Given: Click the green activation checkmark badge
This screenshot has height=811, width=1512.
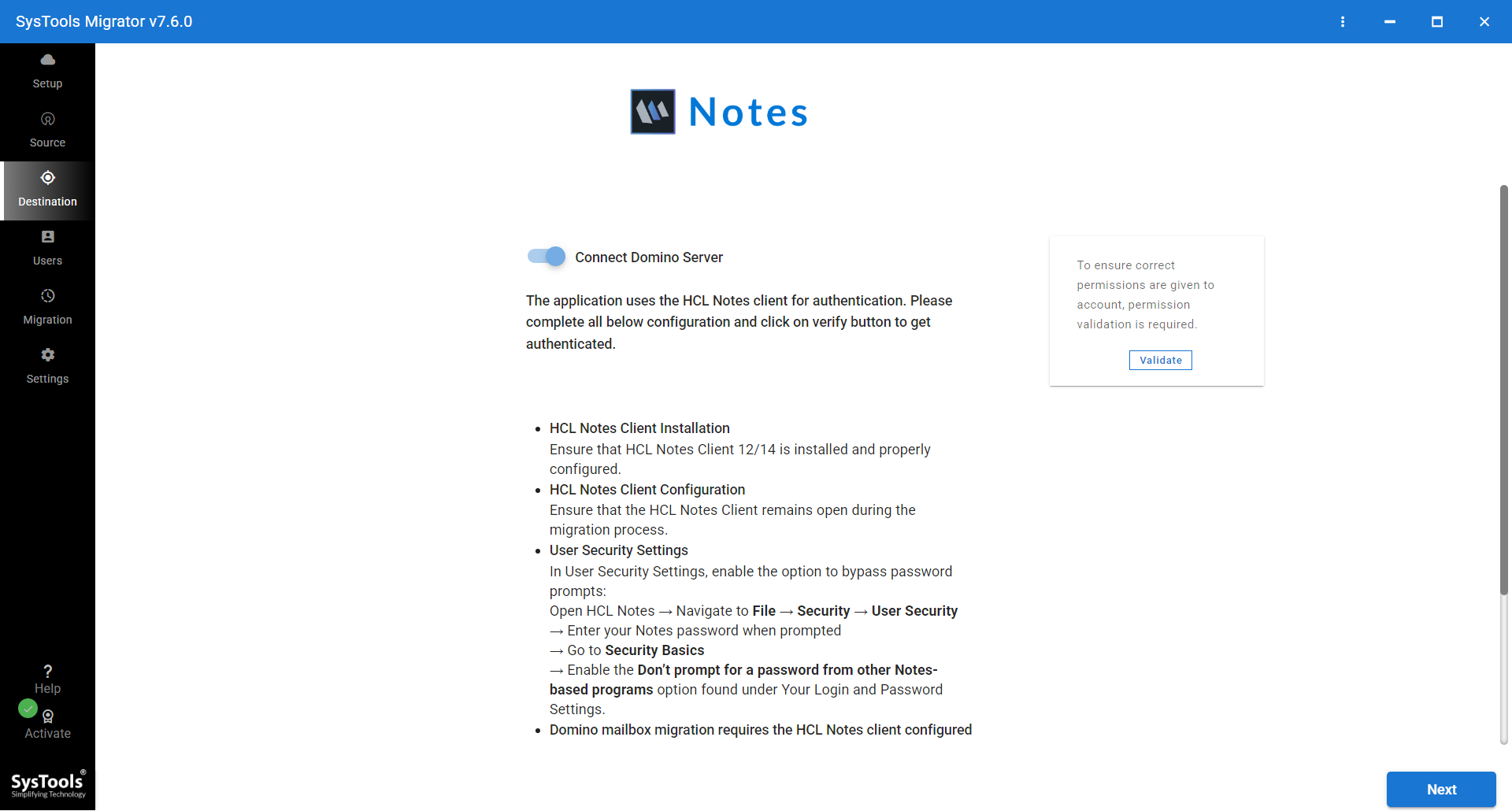Looking at the screenshot, I should coord(28,709).
